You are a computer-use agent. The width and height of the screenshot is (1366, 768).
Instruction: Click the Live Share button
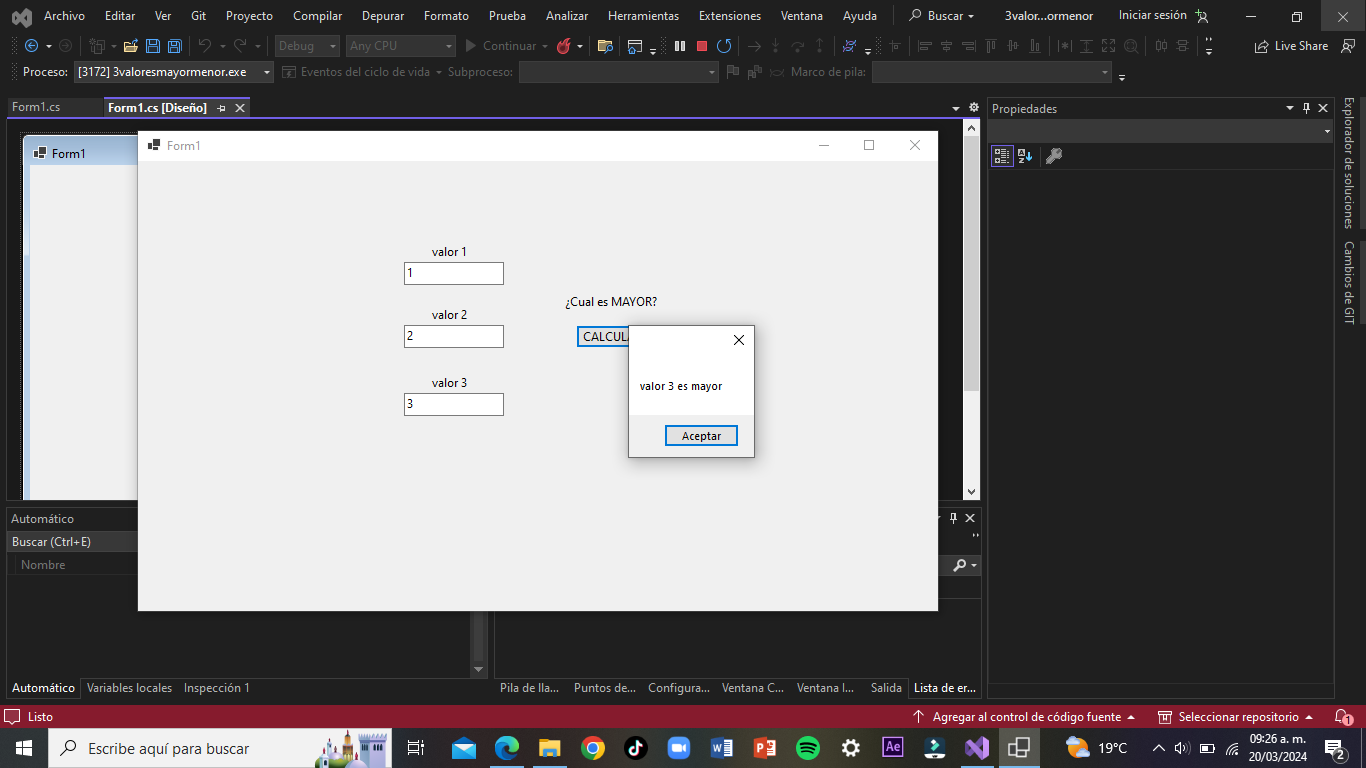tap(1292, 46)
